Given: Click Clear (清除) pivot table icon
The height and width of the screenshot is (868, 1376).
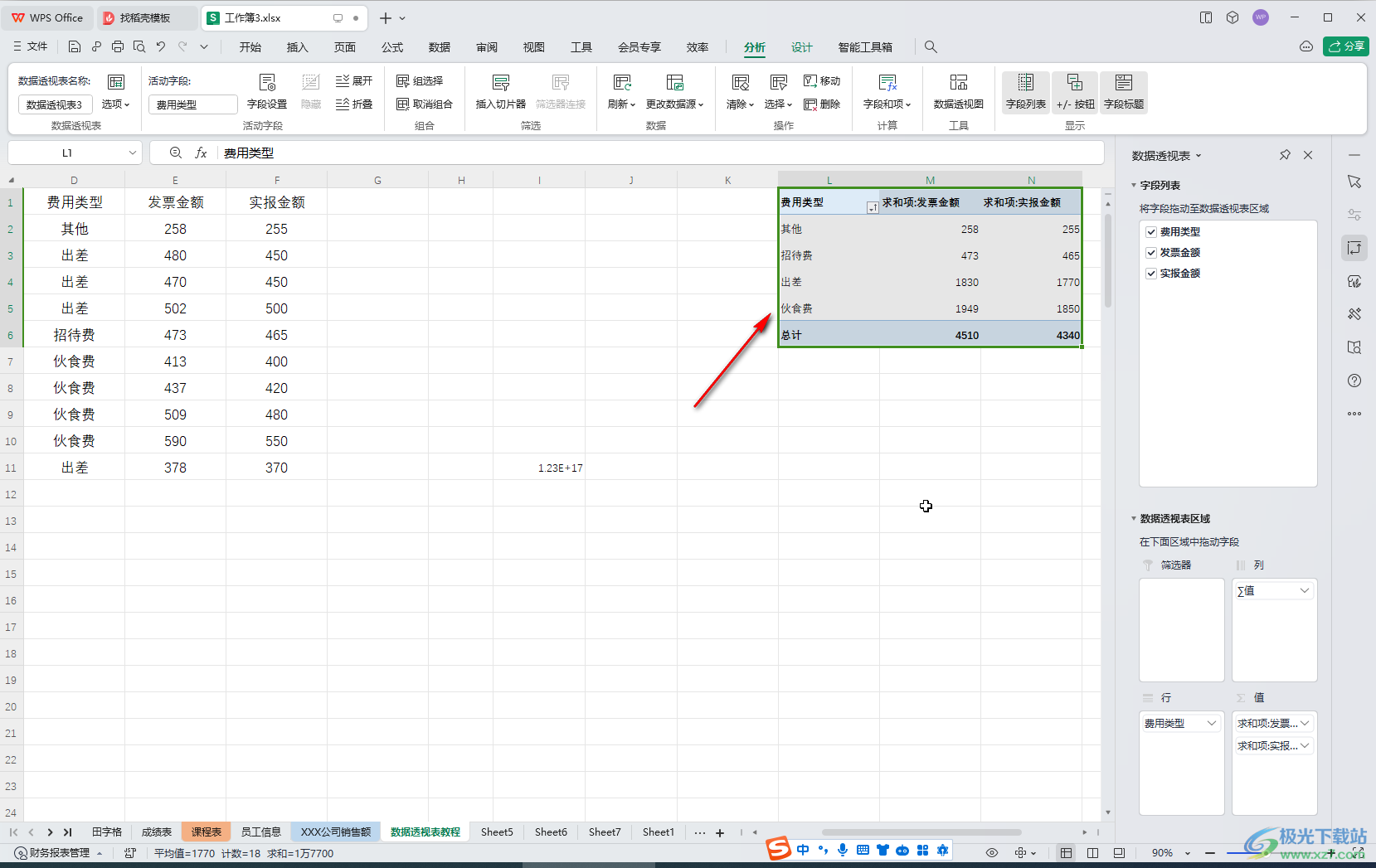Looking at the screenshot, I should coord(740,82).
